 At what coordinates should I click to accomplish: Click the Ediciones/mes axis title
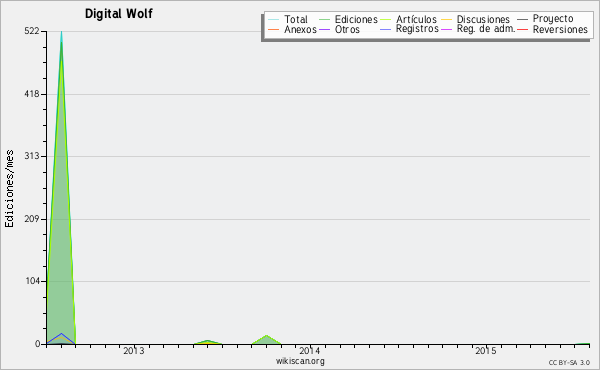pyautogui.click(x=9, y=189)
